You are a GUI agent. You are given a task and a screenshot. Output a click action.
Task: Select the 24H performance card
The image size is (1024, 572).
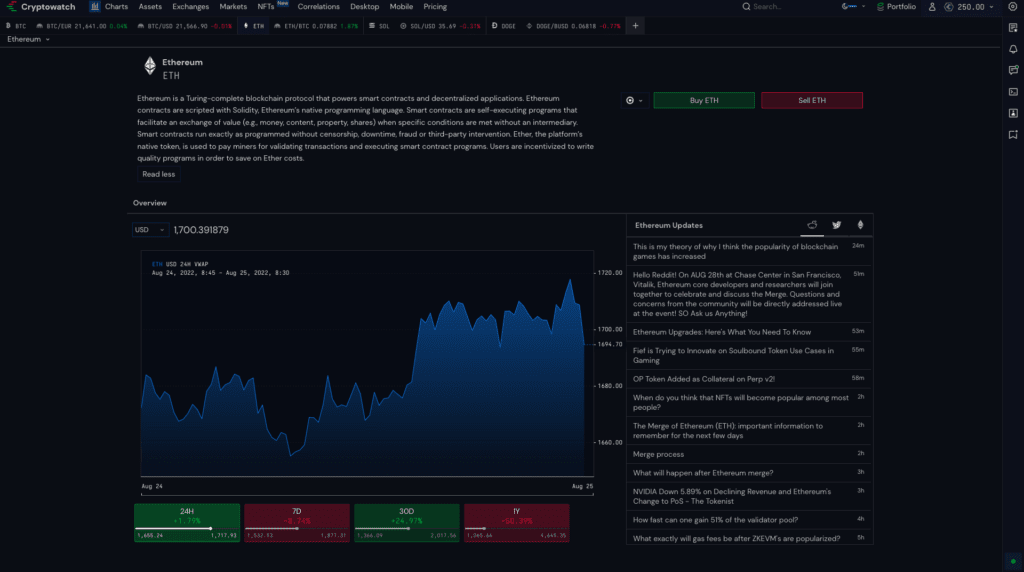point(187,522)
